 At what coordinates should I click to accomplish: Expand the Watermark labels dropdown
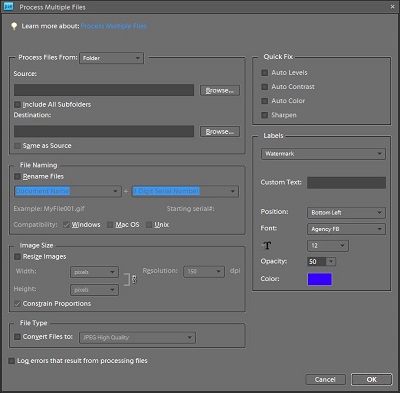pos(323,154)
